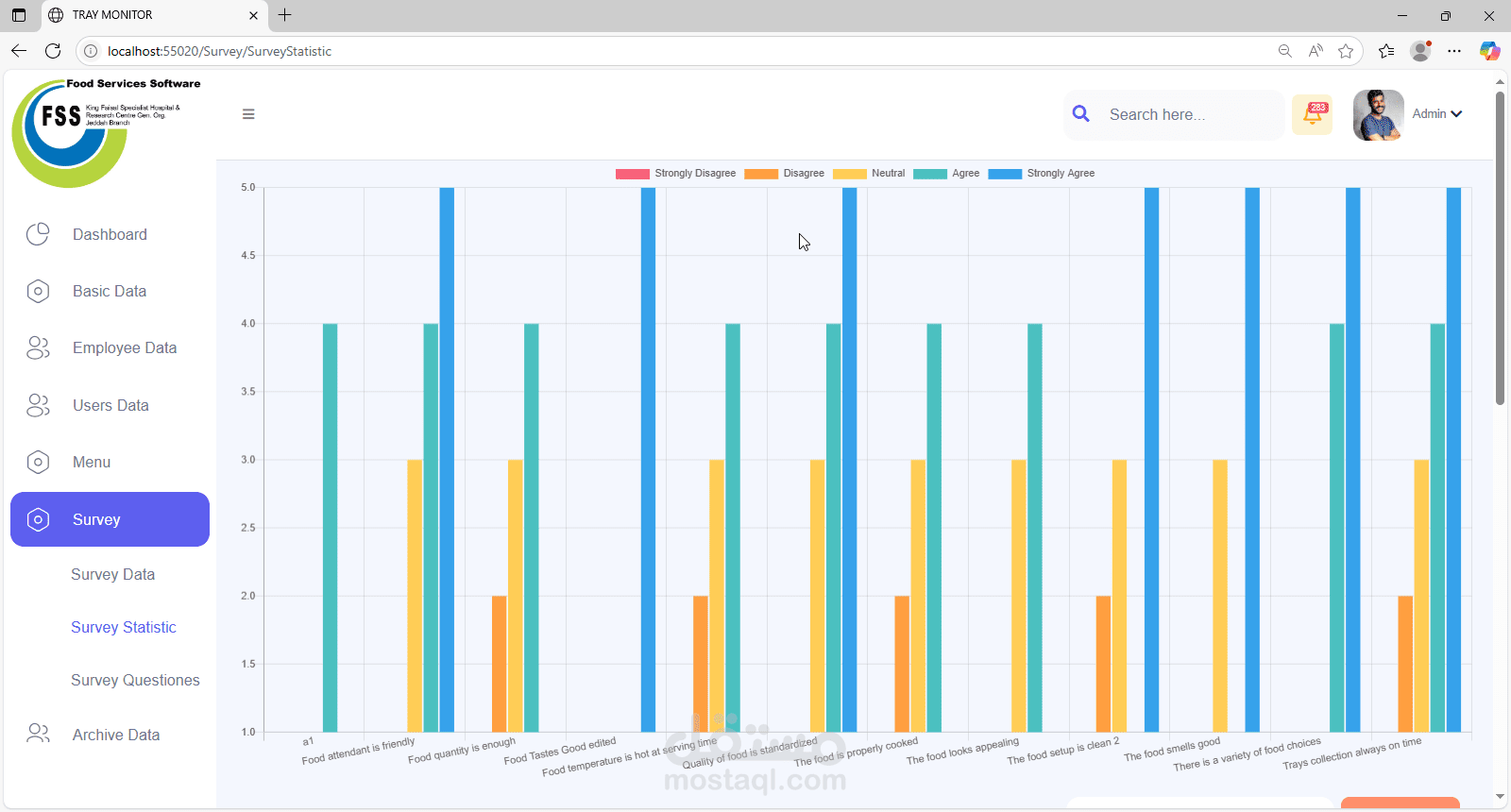Open the Users Data menu label
The height and width of the screenshot is (812, 1511).
coord(110,405)
